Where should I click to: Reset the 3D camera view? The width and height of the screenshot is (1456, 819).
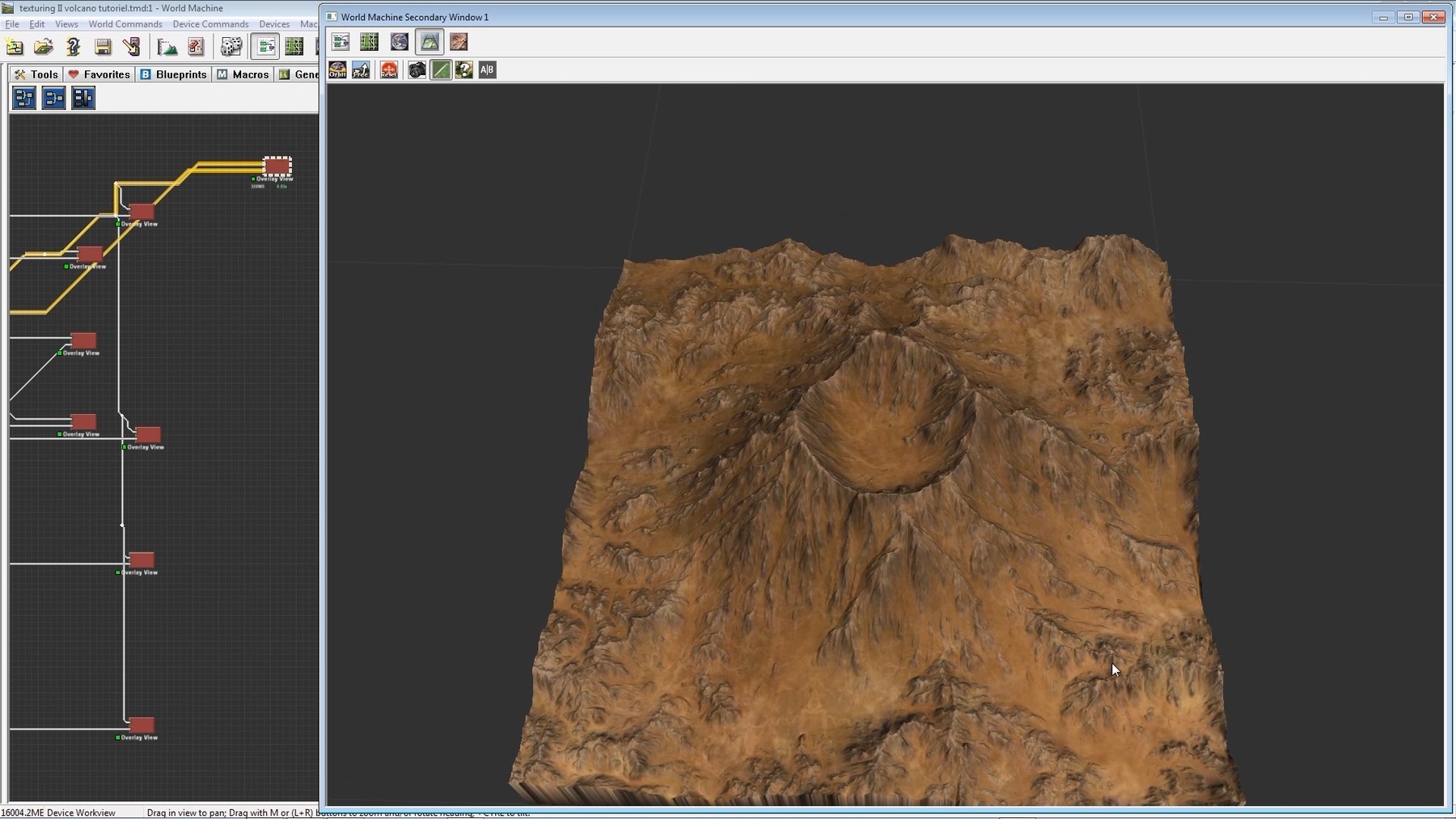387,70
